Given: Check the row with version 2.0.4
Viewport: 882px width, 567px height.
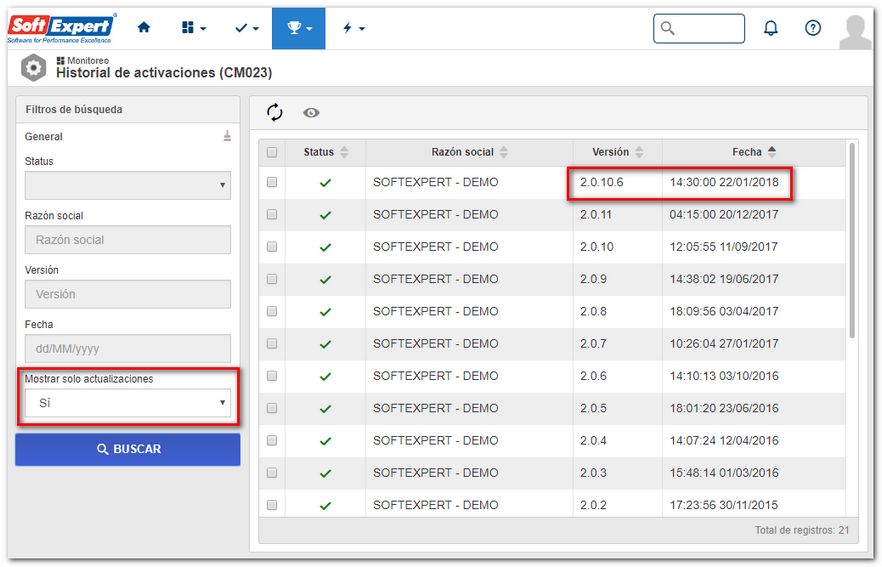Looking at the screenshot, I should 272,440.
